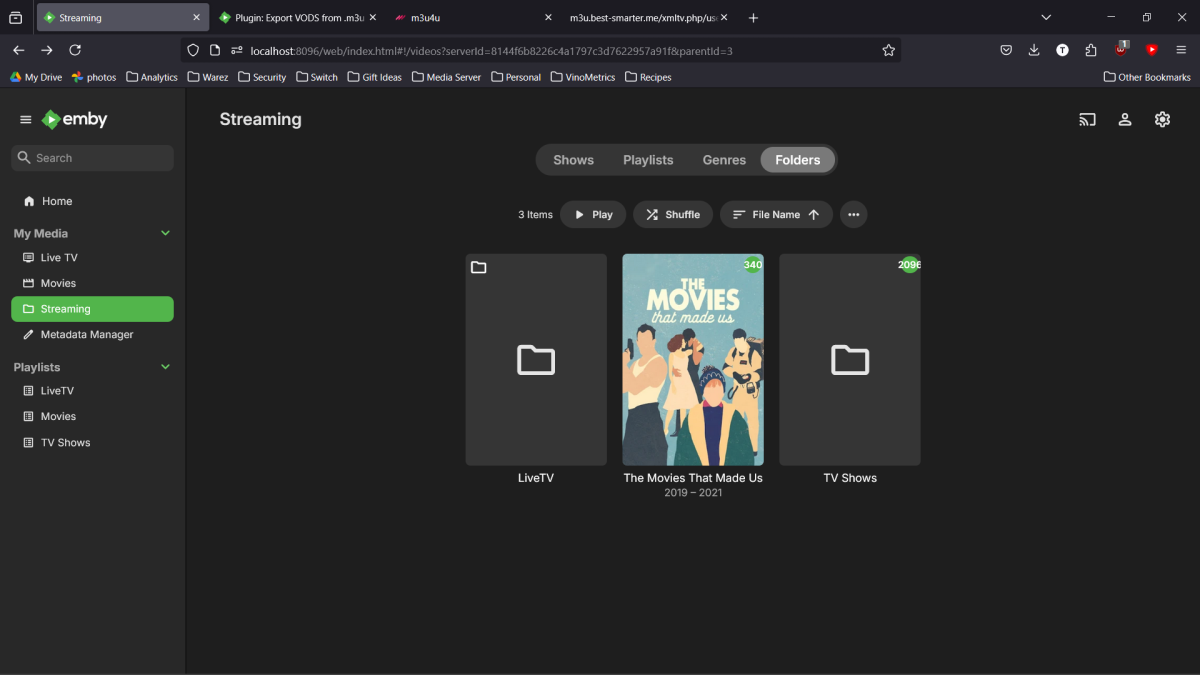Collapse the My Media section
This screenshot has height=675, width=1200.
point(166,233)
